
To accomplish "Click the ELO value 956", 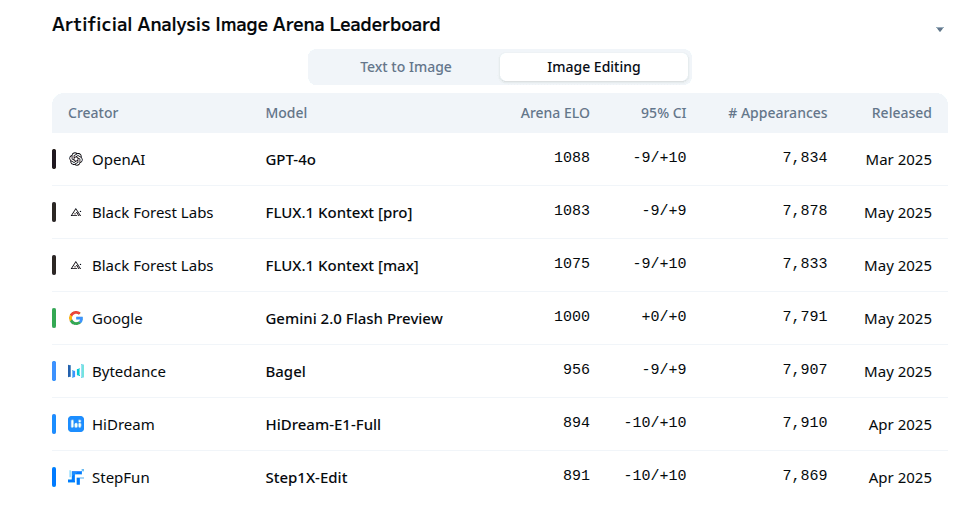I will 577,369.
